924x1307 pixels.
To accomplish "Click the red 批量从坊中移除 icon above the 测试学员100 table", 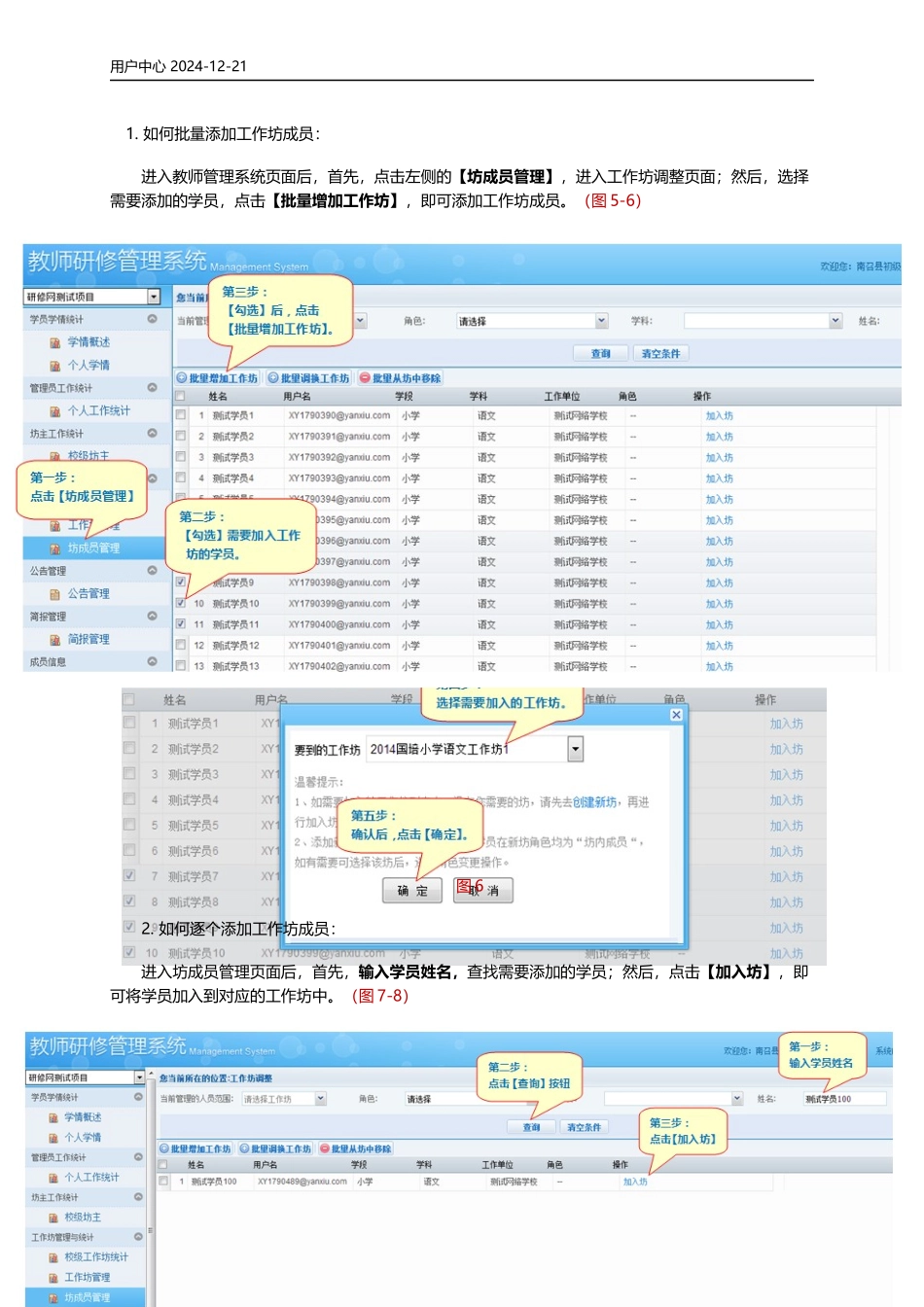I will point(325,1149).
